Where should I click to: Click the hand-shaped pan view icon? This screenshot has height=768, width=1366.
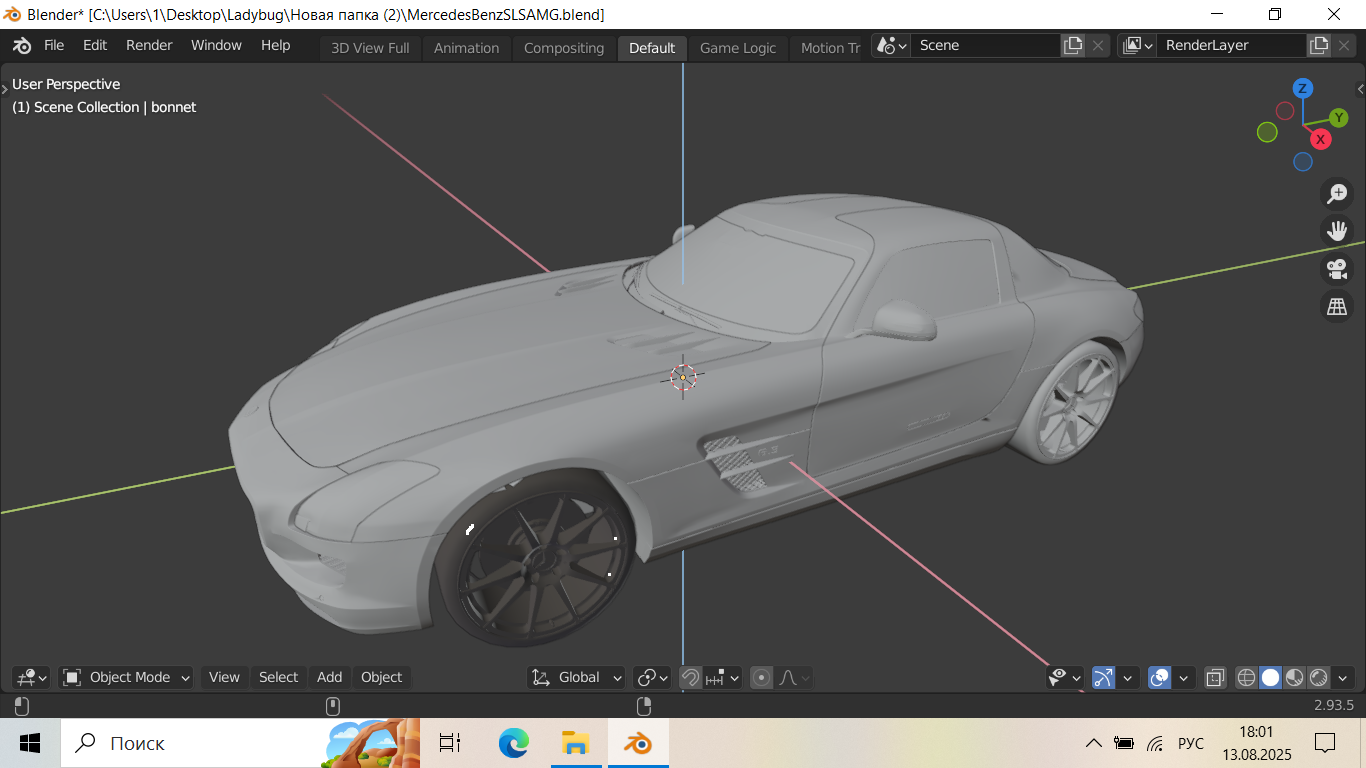pyautogui.click(x=1337, y=231)
